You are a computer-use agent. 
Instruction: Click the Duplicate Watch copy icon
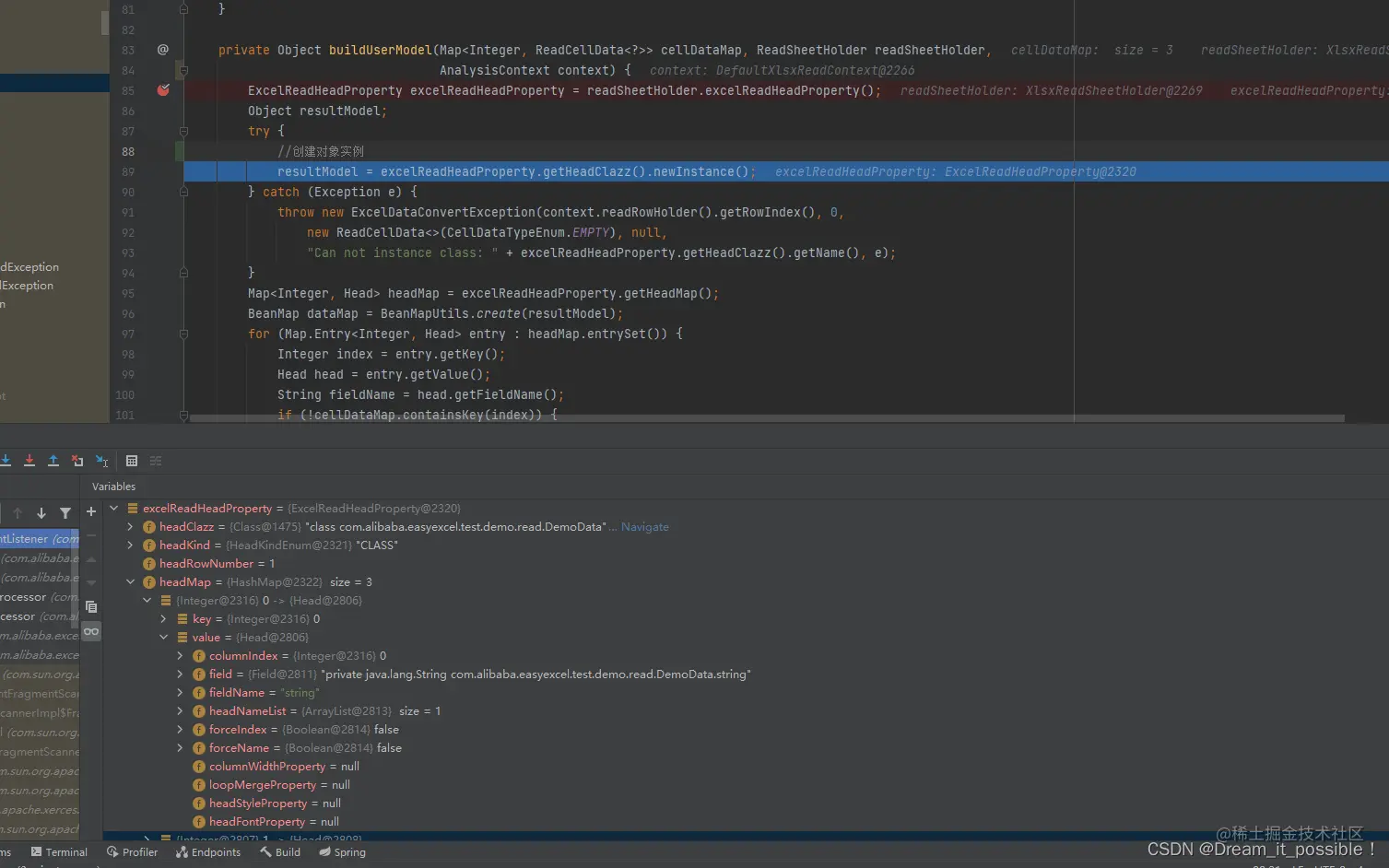tap(91, 607)
